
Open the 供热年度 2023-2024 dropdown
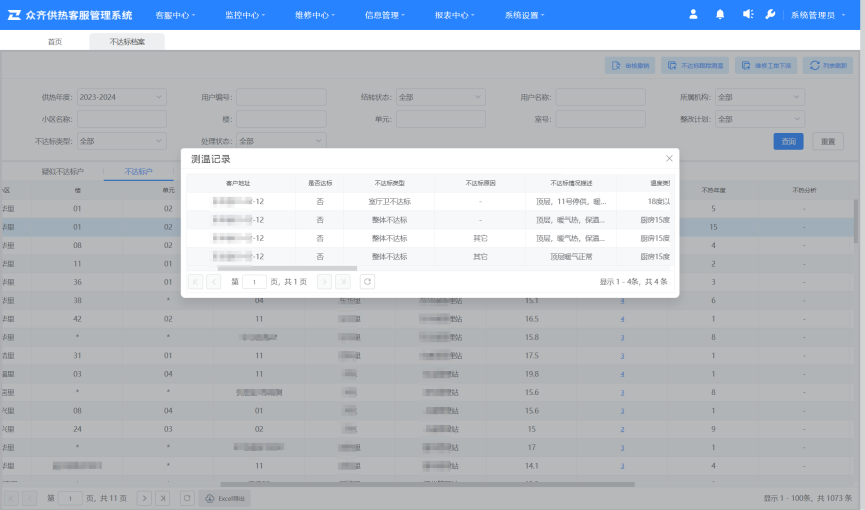[x=121, y=97]
